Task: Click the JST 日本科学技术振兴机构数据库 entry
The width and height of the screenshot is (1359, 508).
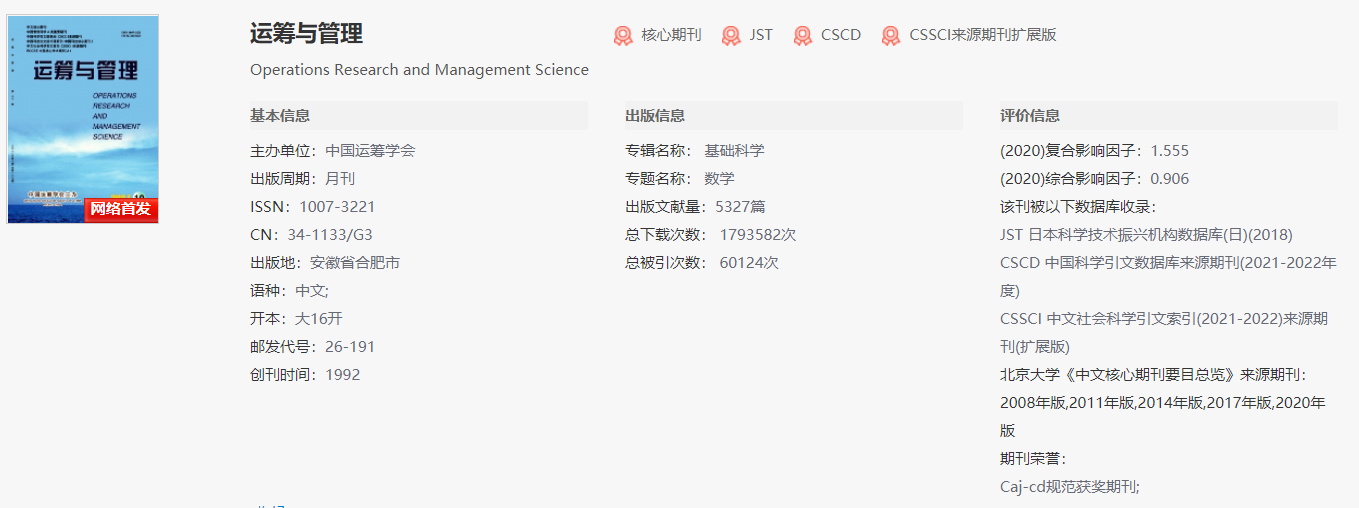Action: 1146,235
